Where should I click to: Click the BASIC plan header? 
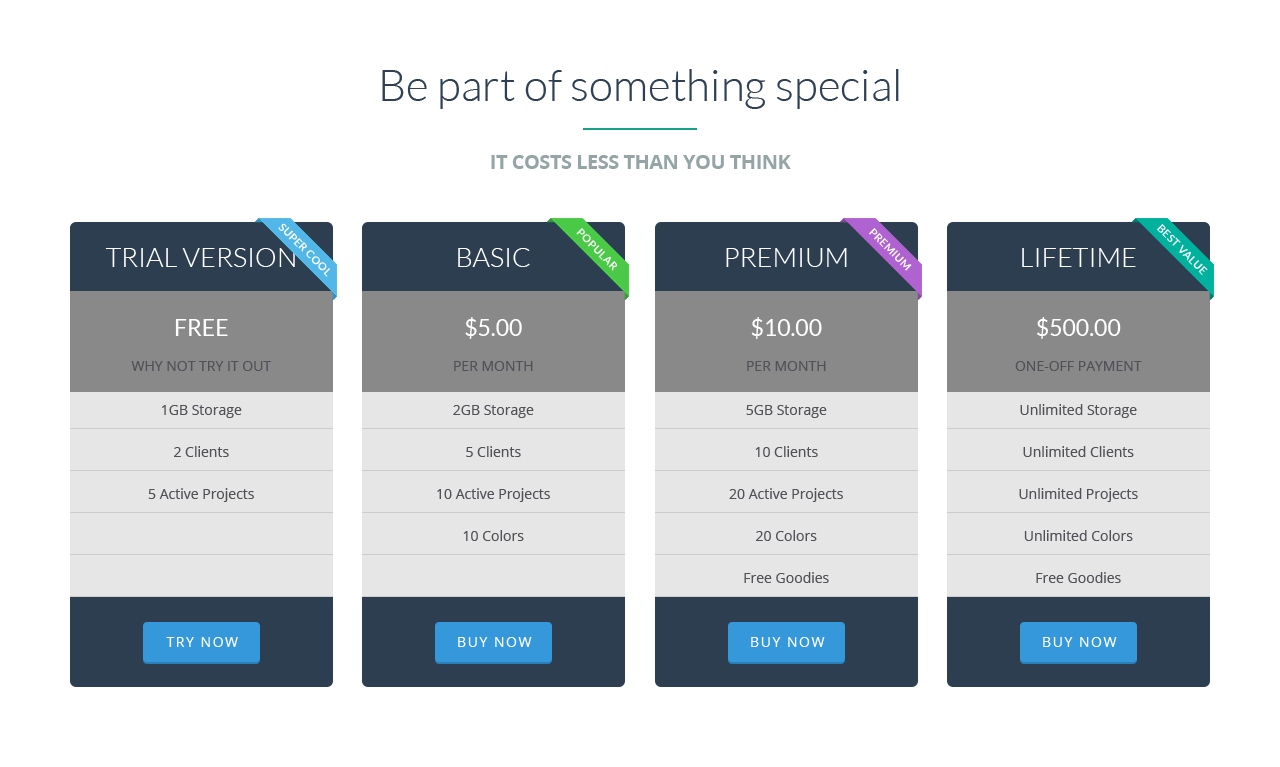pyautogui.click(x=493, y=257)
